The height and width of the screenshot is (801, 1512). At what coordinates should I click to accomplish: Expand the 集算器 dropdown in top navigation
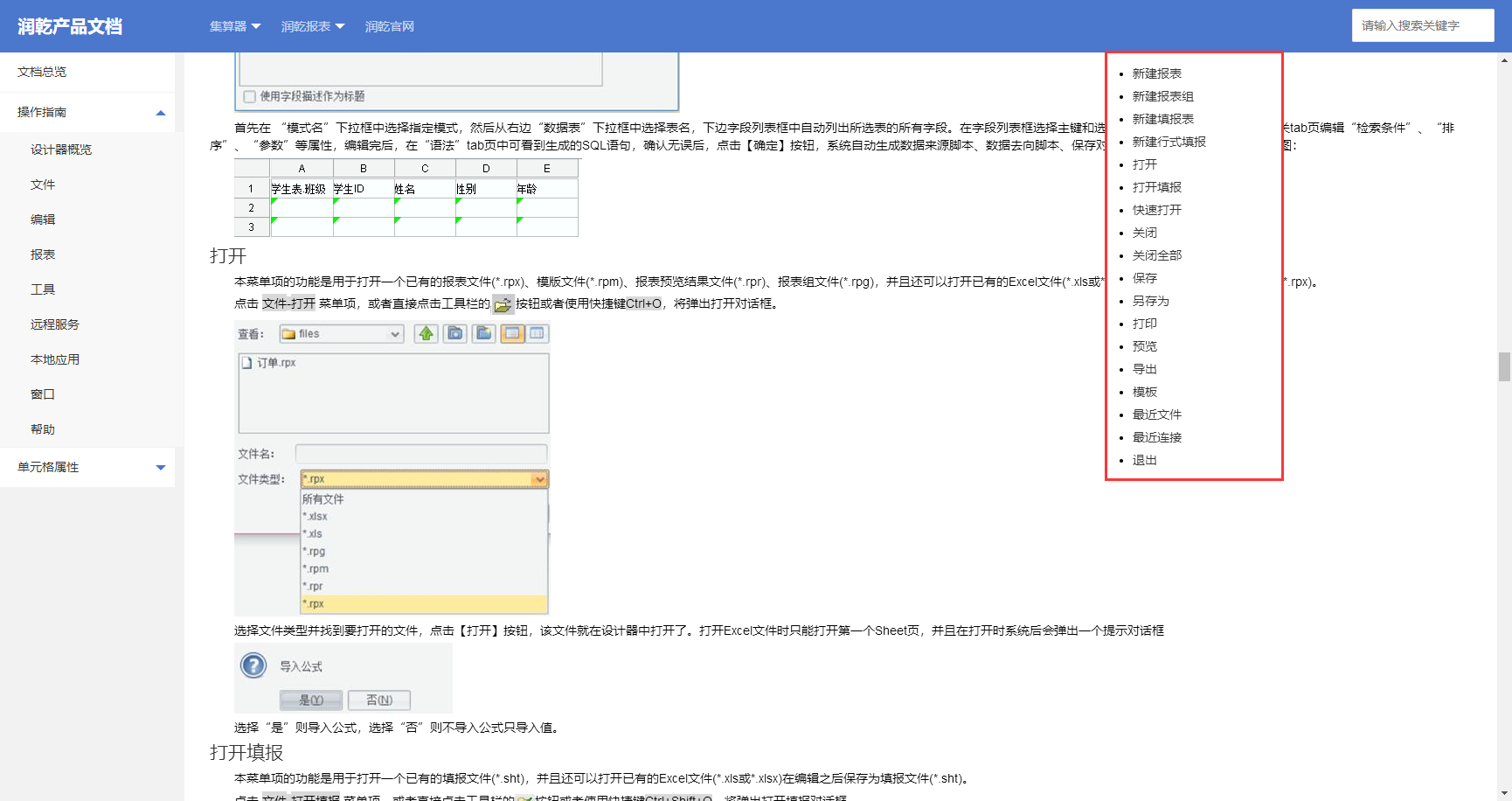[x=235, y=26]
